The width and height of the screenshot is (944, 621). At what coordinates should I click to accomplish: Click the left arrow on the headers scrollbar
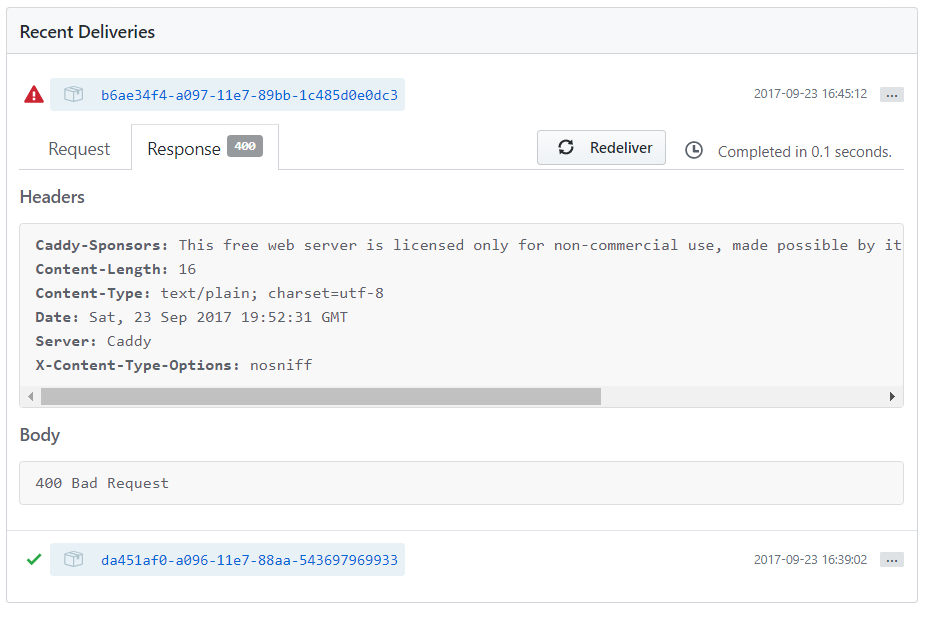(x=31, y=396)
